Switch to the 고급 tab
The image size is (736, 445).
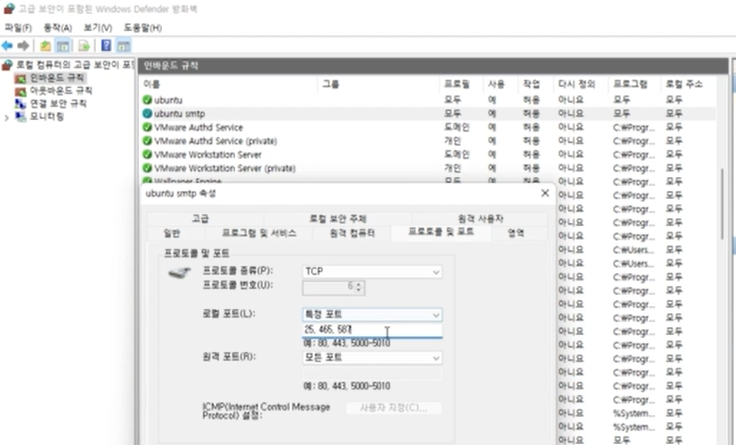200,219
